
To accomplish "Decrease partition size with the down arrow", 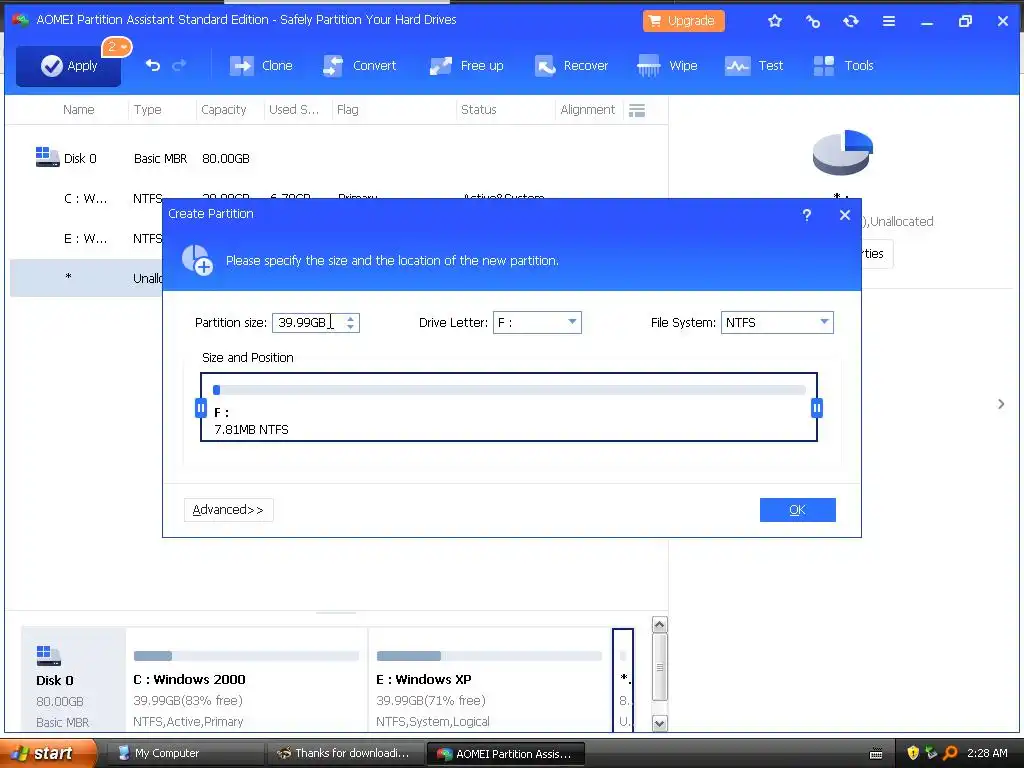I will [x=351, y=327].
